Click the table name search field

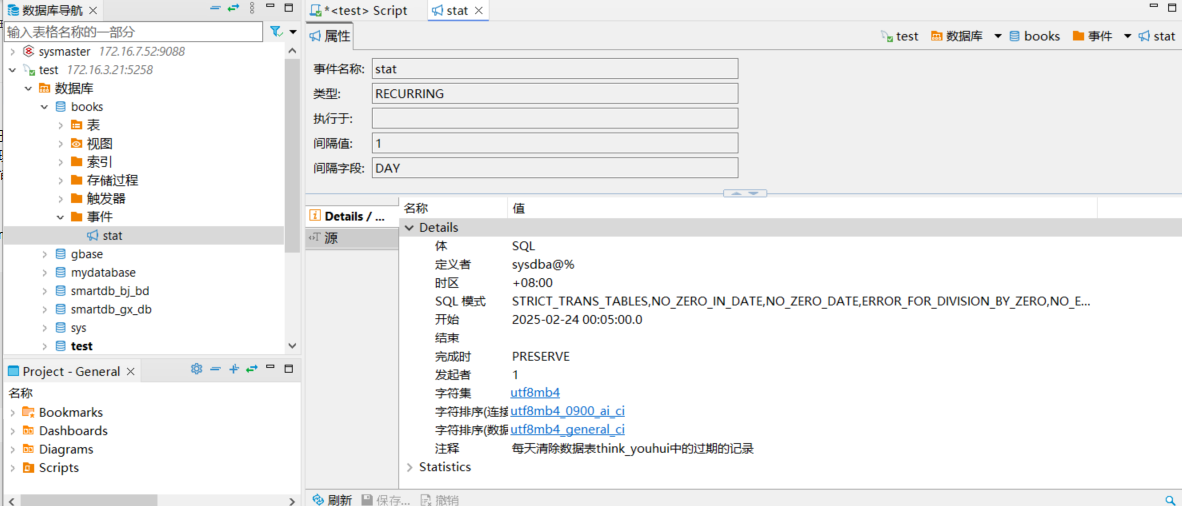(x=134, y=32)
